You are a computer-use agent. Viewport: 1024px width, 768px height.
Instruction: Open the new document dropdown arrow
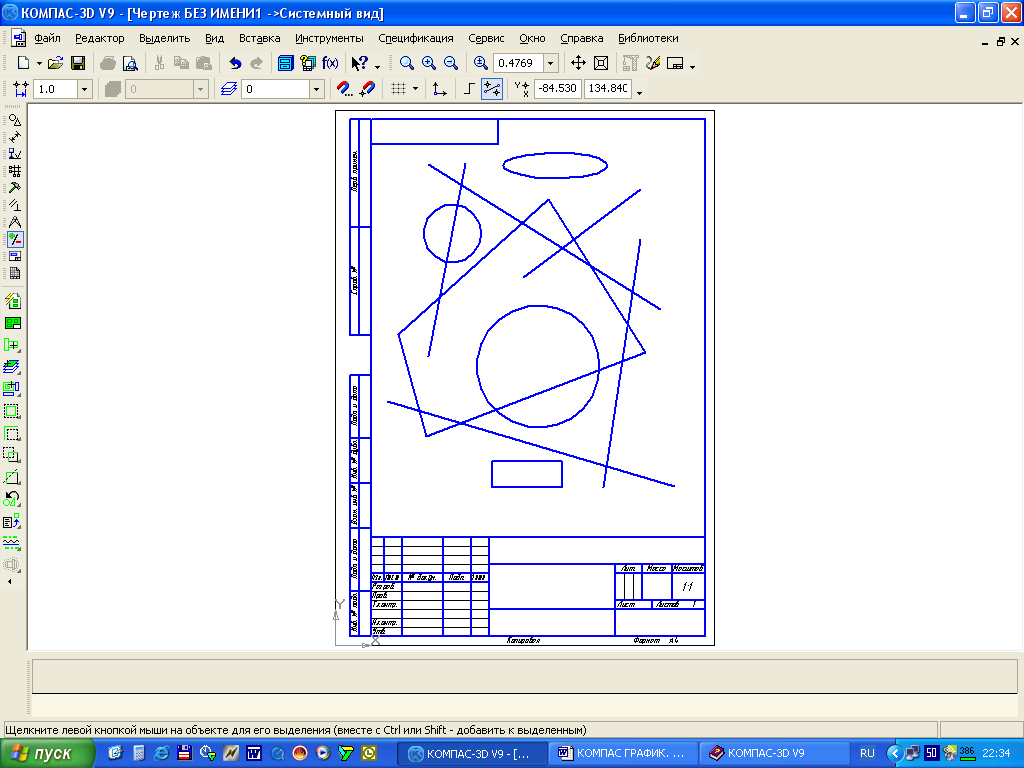tap(39, 63)
